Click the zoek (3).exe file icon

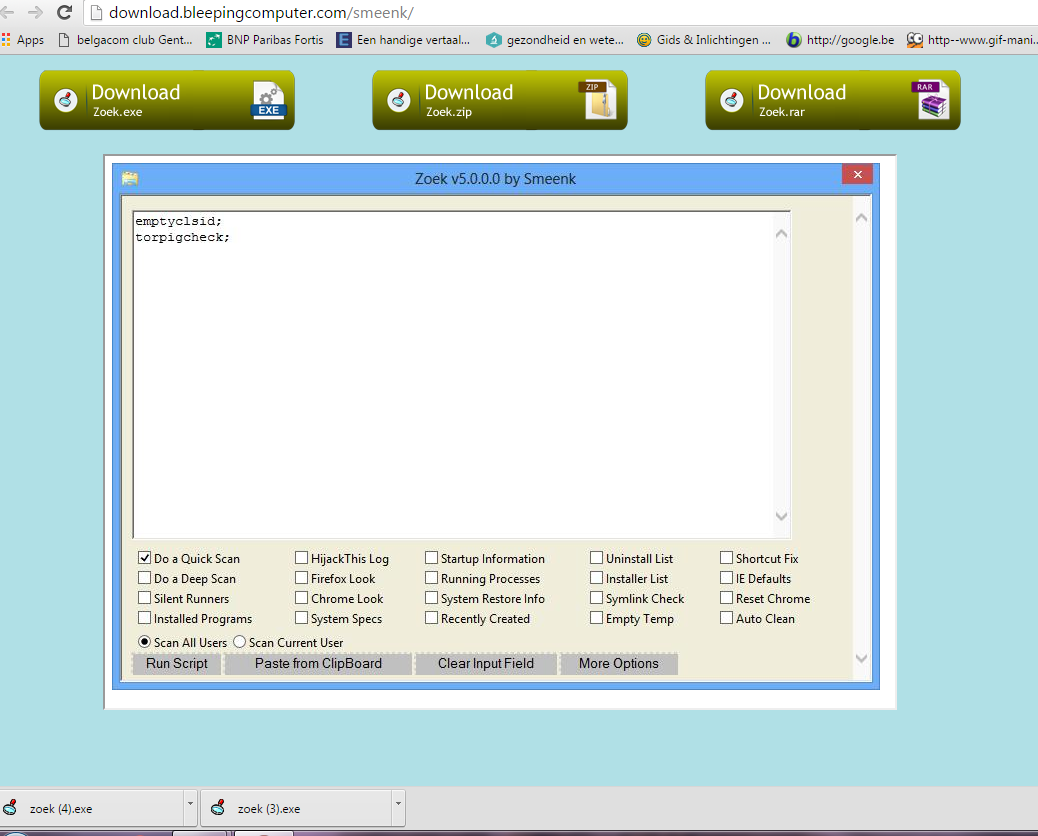[x=218, y=808]
